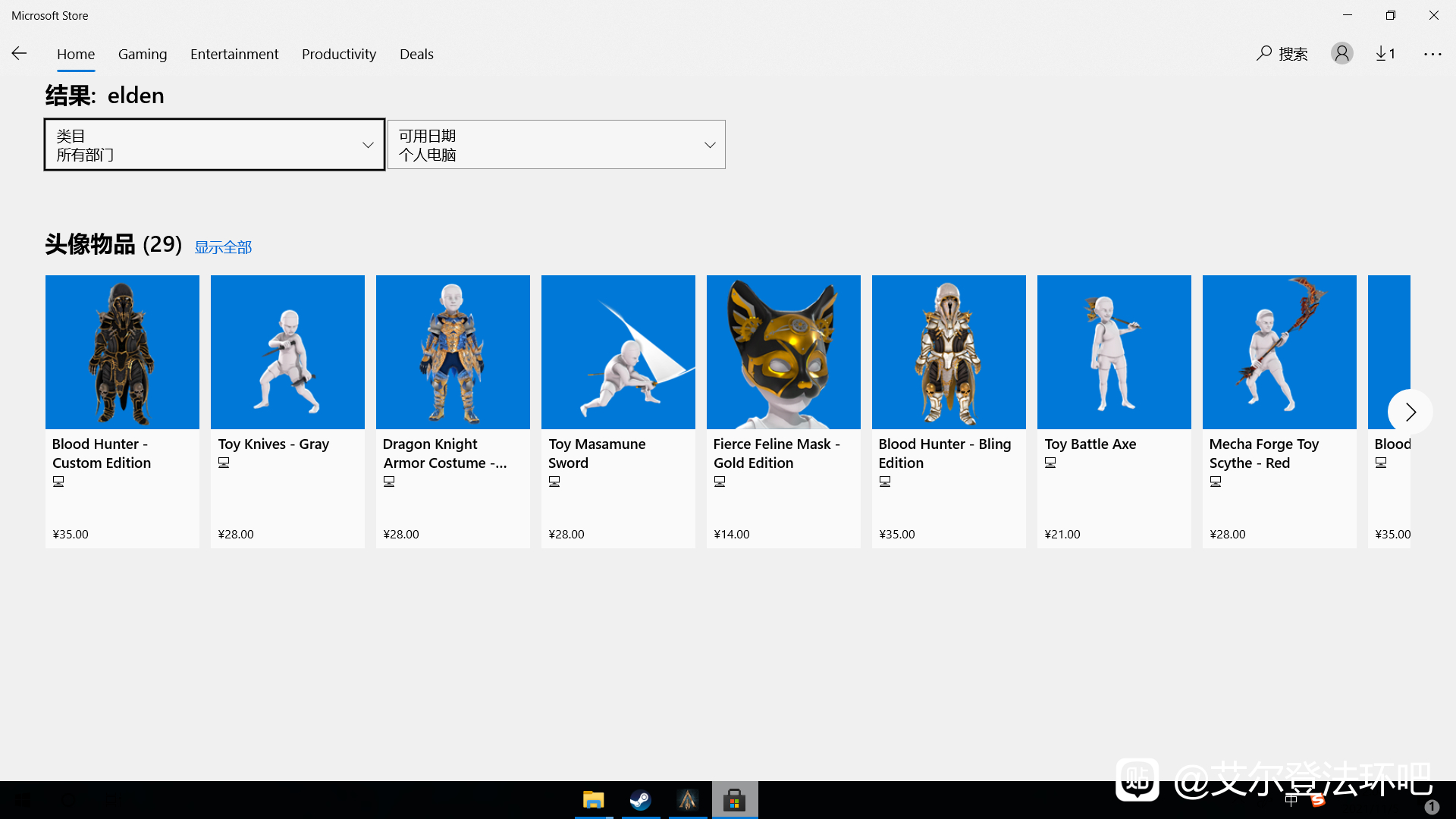Click PC icon under Fierce Feline Mask
1456x819 pixels.
720,482
